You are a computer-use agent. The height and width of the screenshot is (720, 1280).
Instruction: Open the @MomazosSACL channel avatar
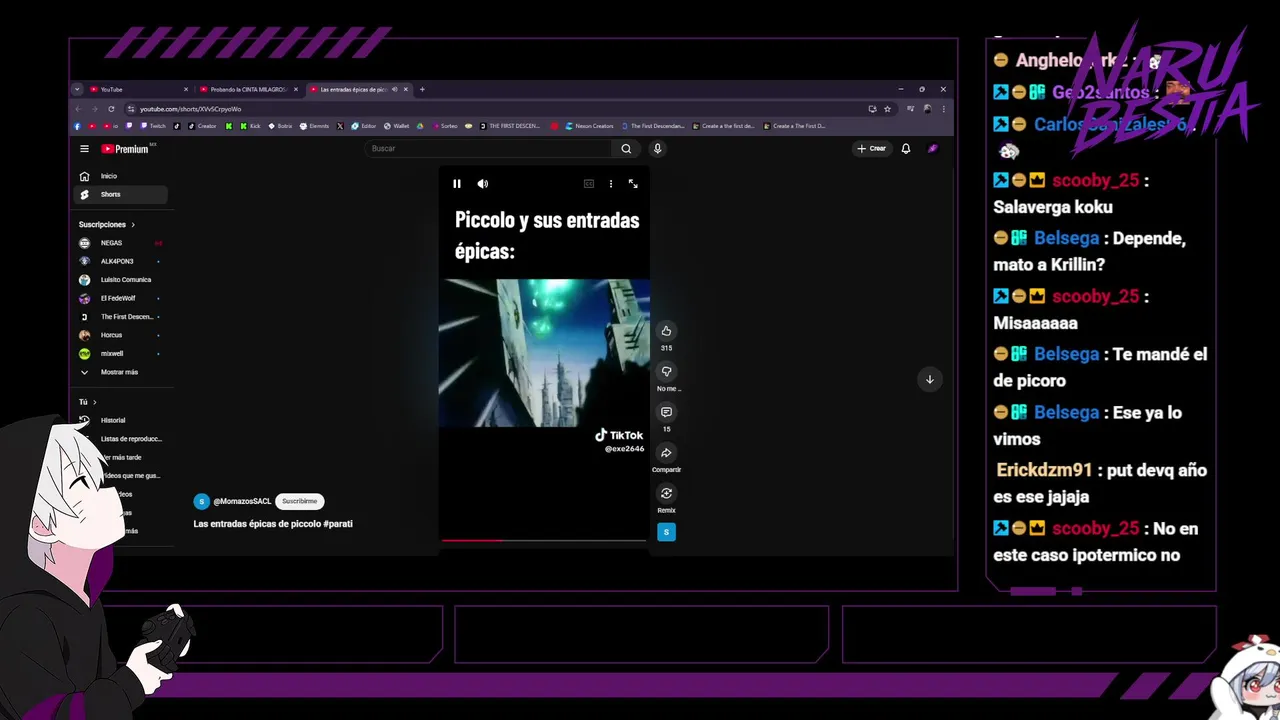point(201,501)
